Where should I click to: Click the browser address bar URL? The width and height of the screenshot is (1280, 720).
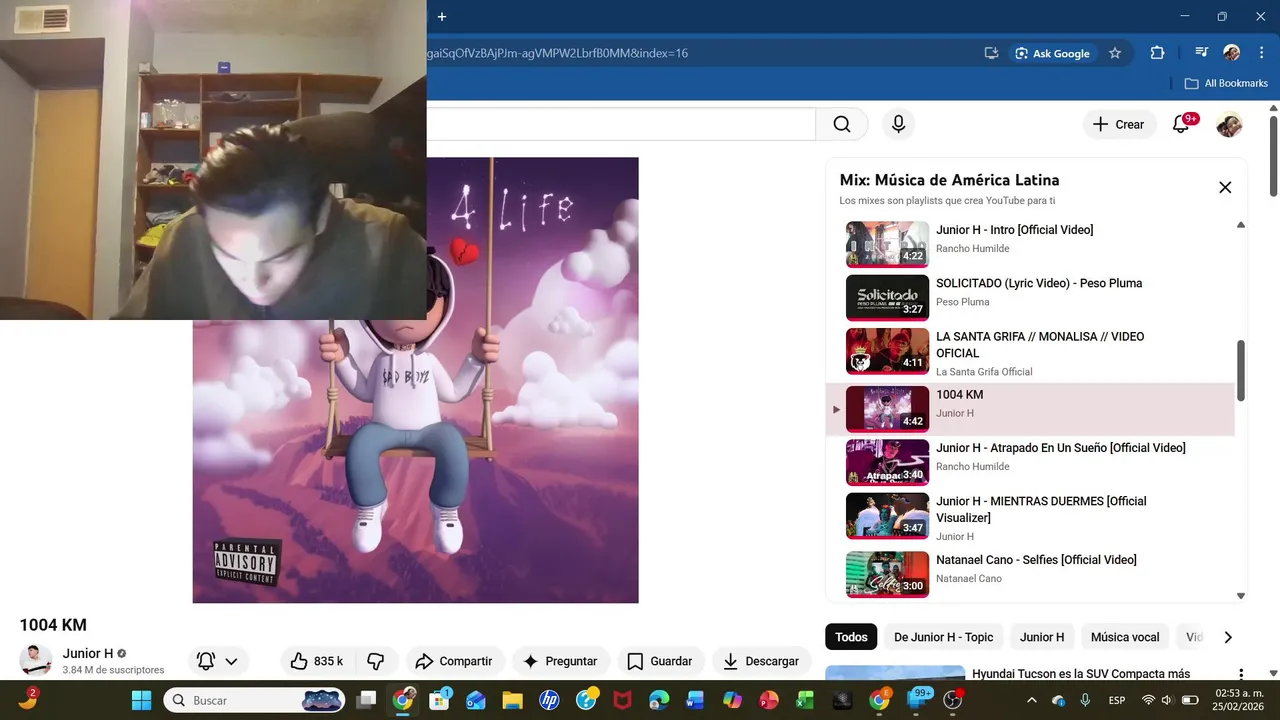(557, 53)
